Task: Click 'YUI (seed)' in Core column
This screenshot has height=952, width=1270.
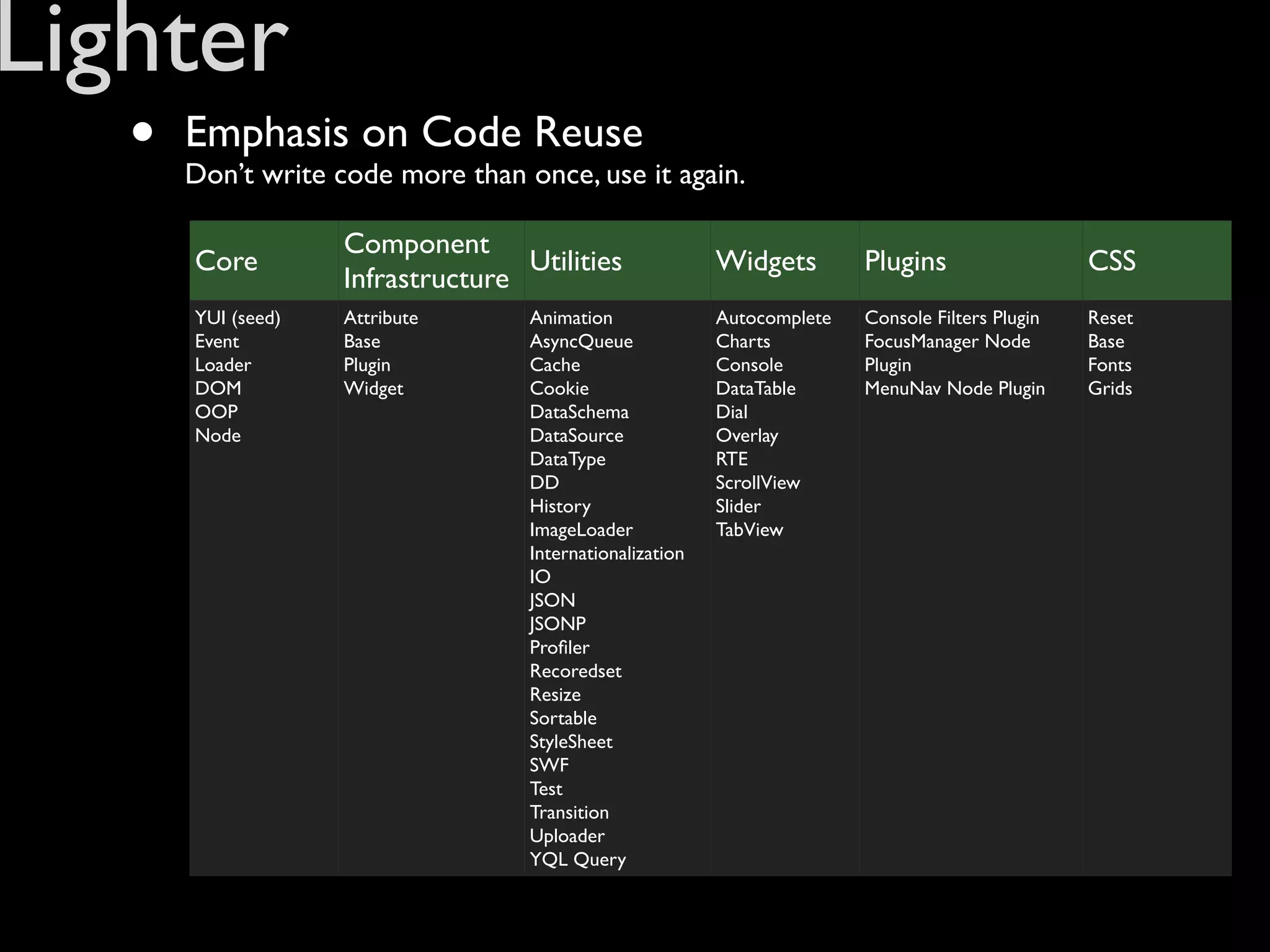Action: [238, 318]
